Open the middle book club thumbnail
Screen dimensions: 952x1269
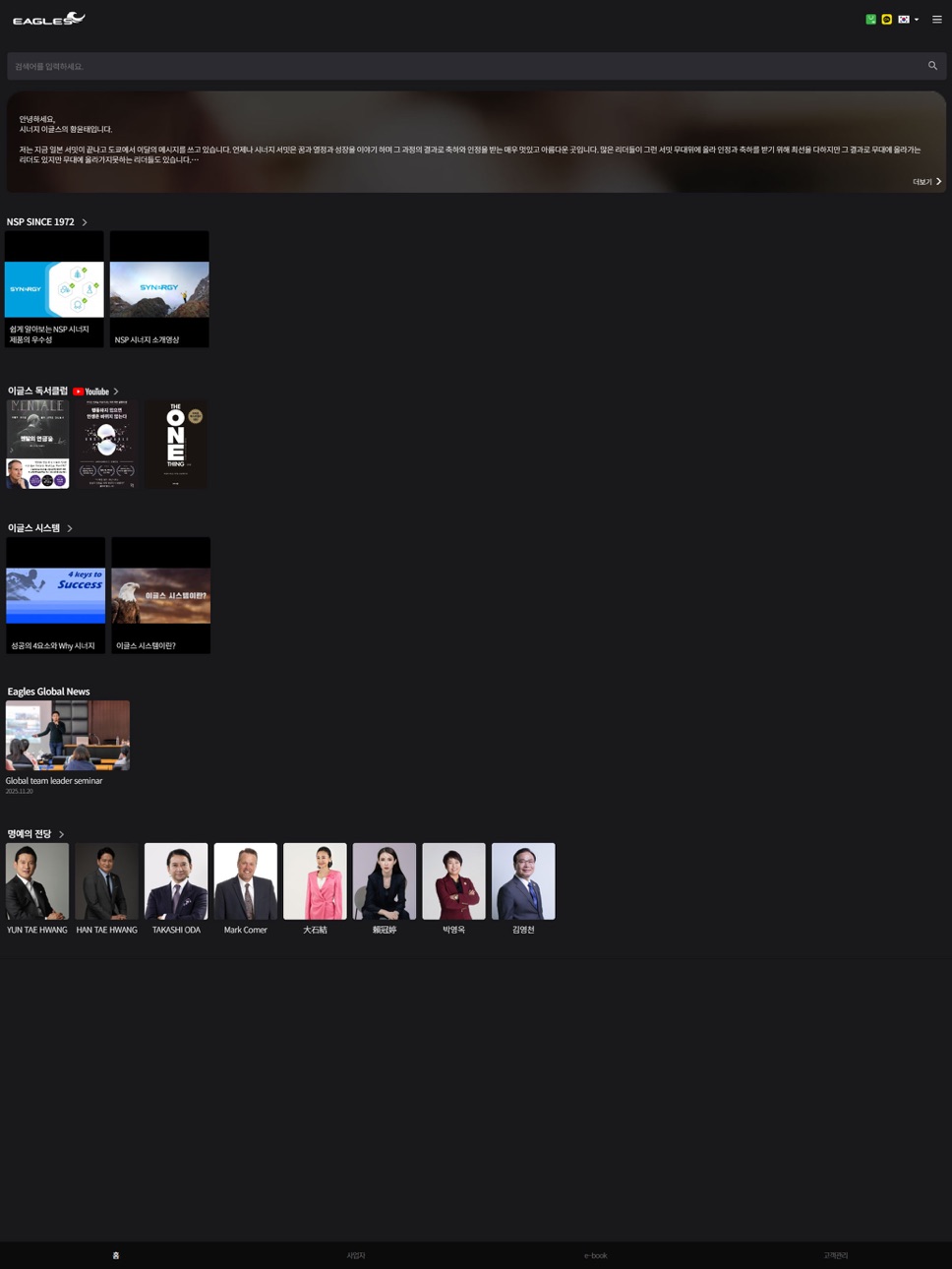(106, 444)
